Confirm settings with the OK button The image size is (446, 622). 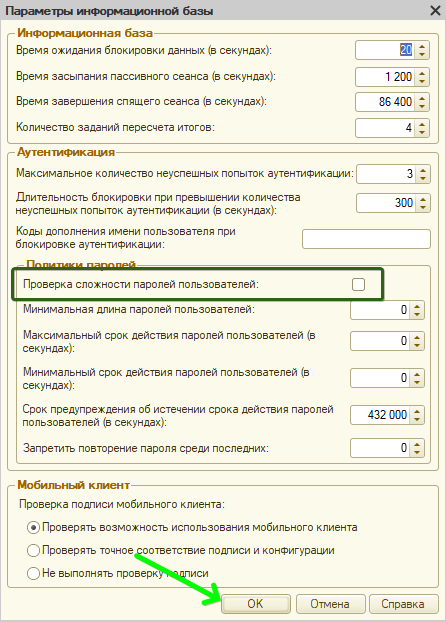(x=256, y=604)
